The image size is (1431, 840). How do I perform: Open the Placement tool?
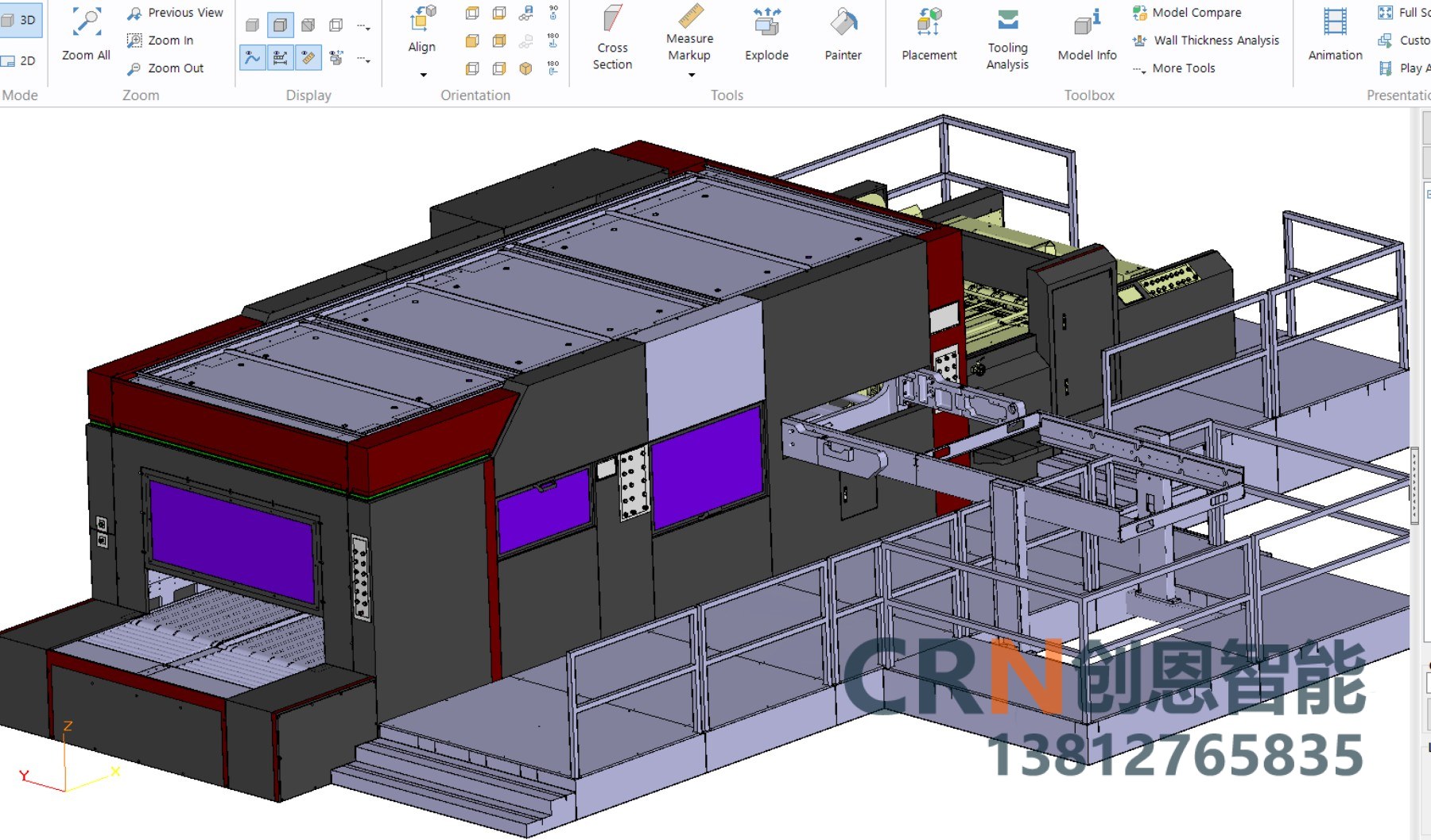(929, 35)
